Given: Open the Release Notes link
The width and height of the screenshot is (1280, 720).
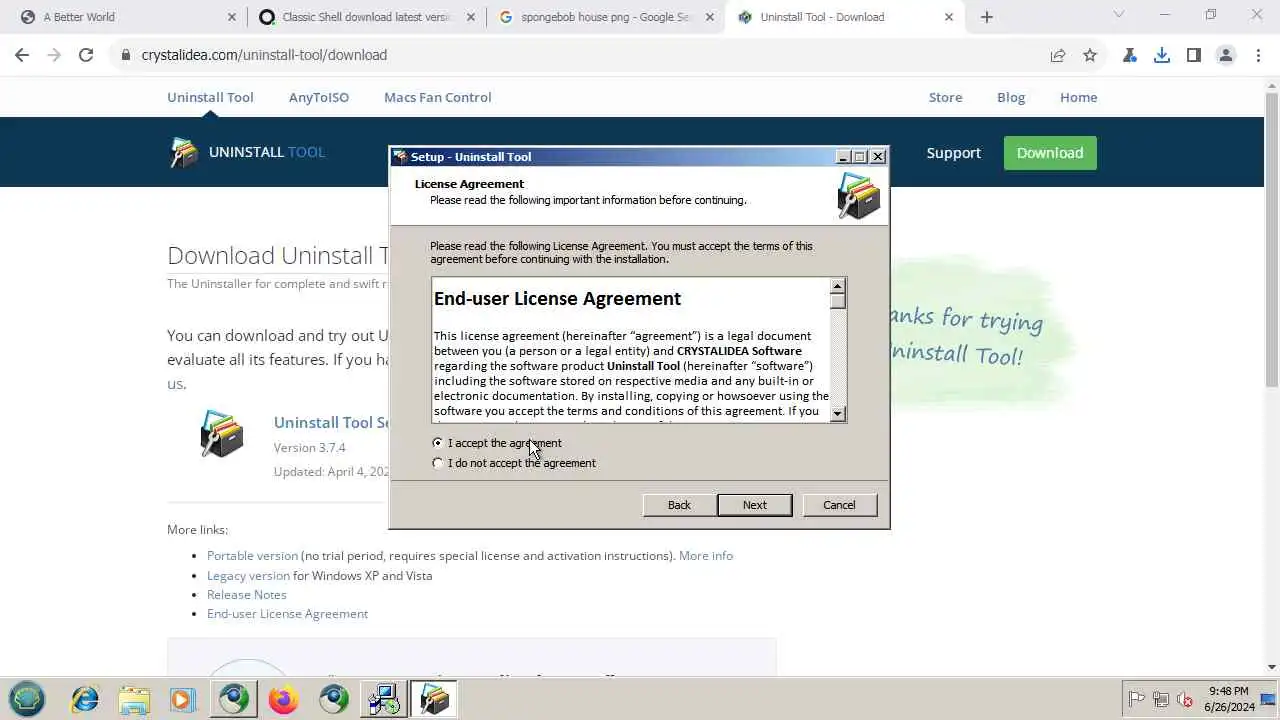Looking at the screenshot, I should click(246, 595).
